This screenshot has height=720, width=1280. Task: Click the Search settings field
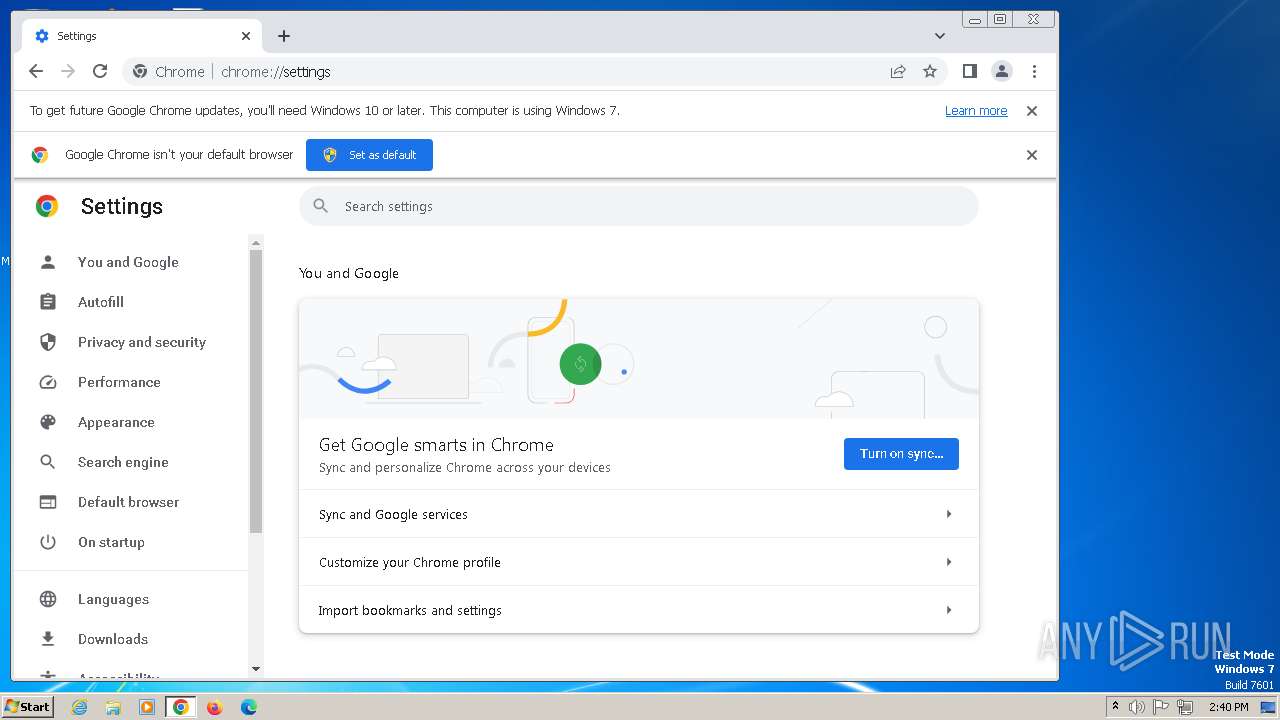pos(638,206)
